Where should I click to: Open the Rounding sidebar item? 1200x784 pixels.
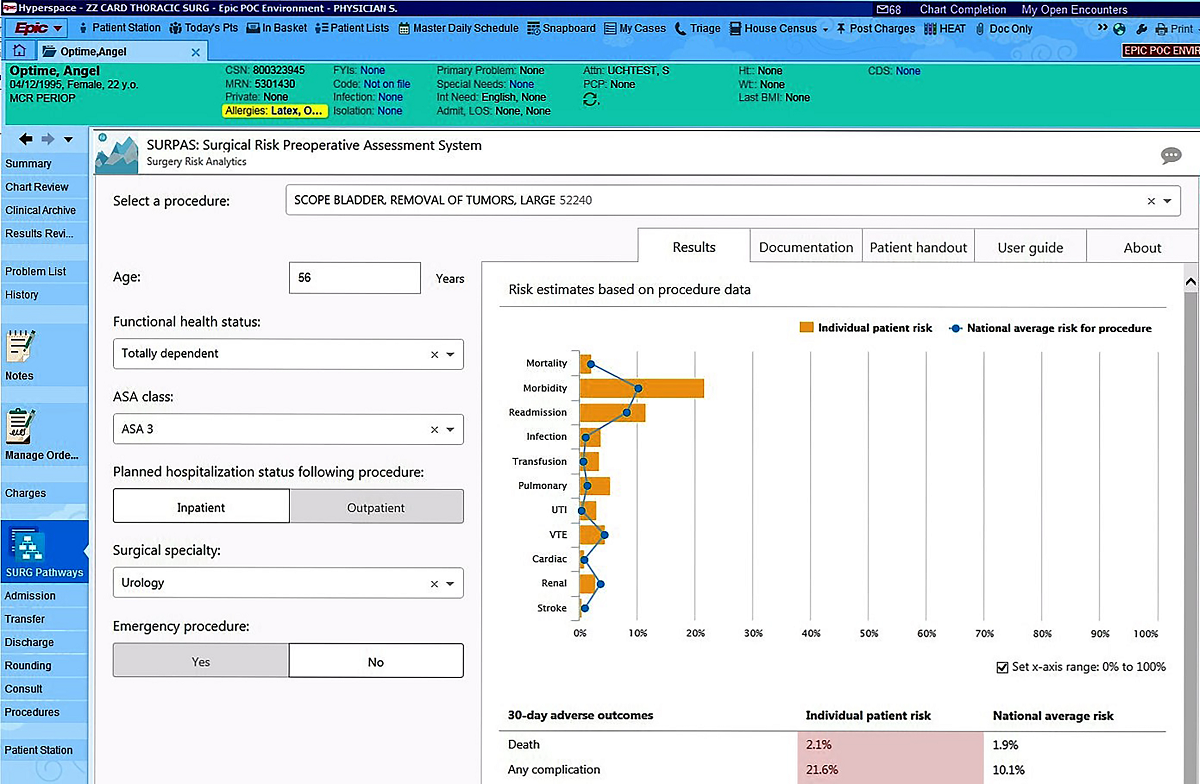[x=44, y=665]
